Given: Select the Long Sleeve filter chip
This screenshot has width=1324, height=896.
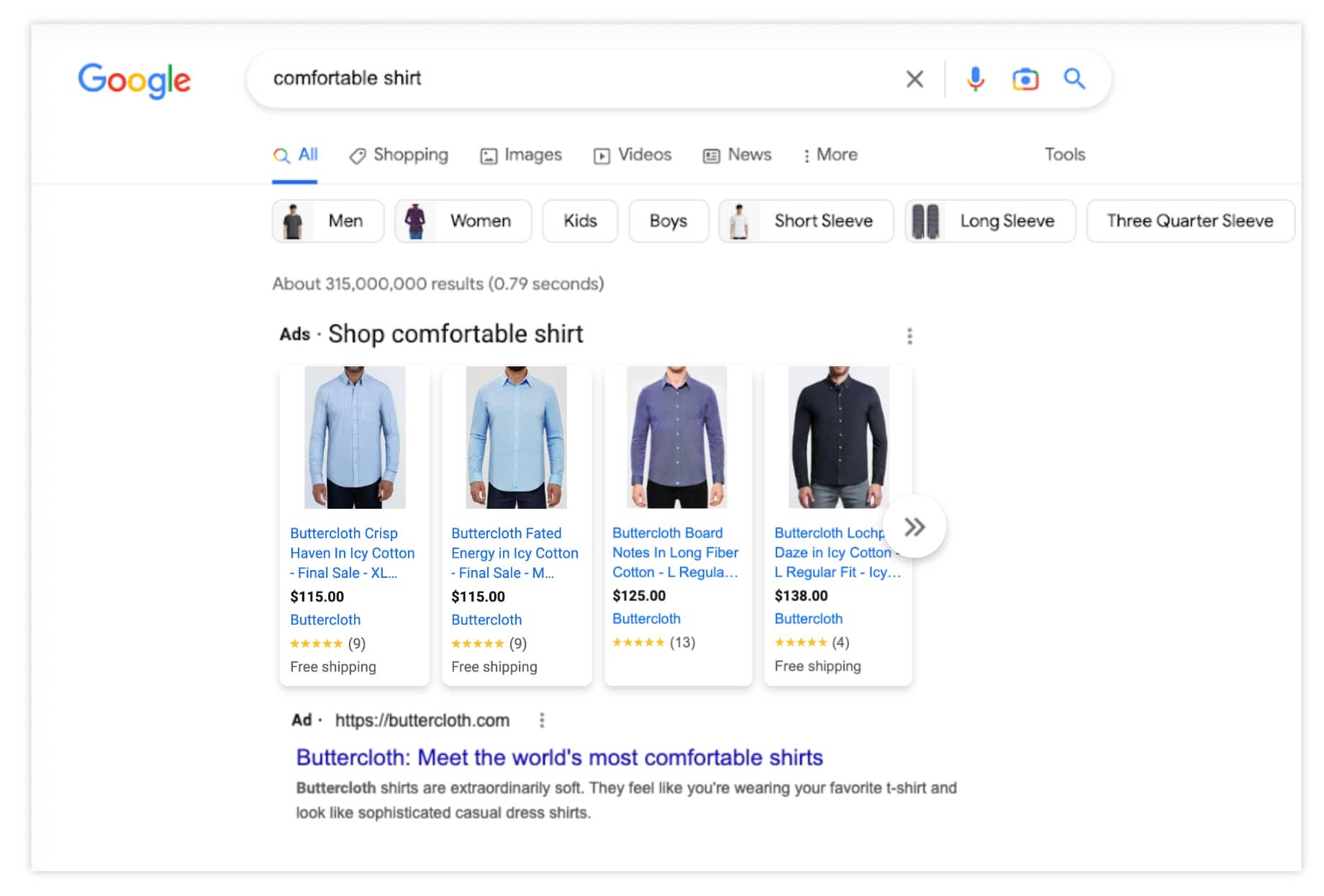Looking at the screenshot, I should click(990, 221).
